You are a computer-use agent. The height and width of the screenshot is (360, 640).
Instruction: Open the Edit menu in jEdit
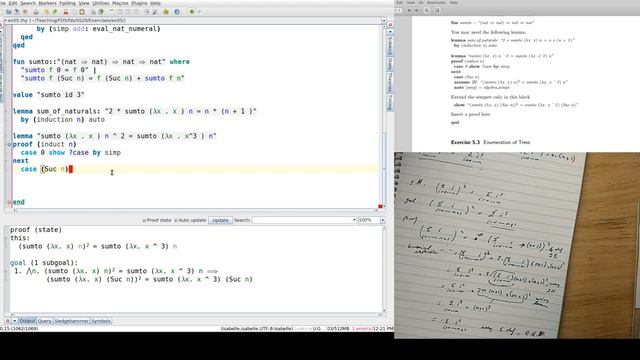(13, 3)
